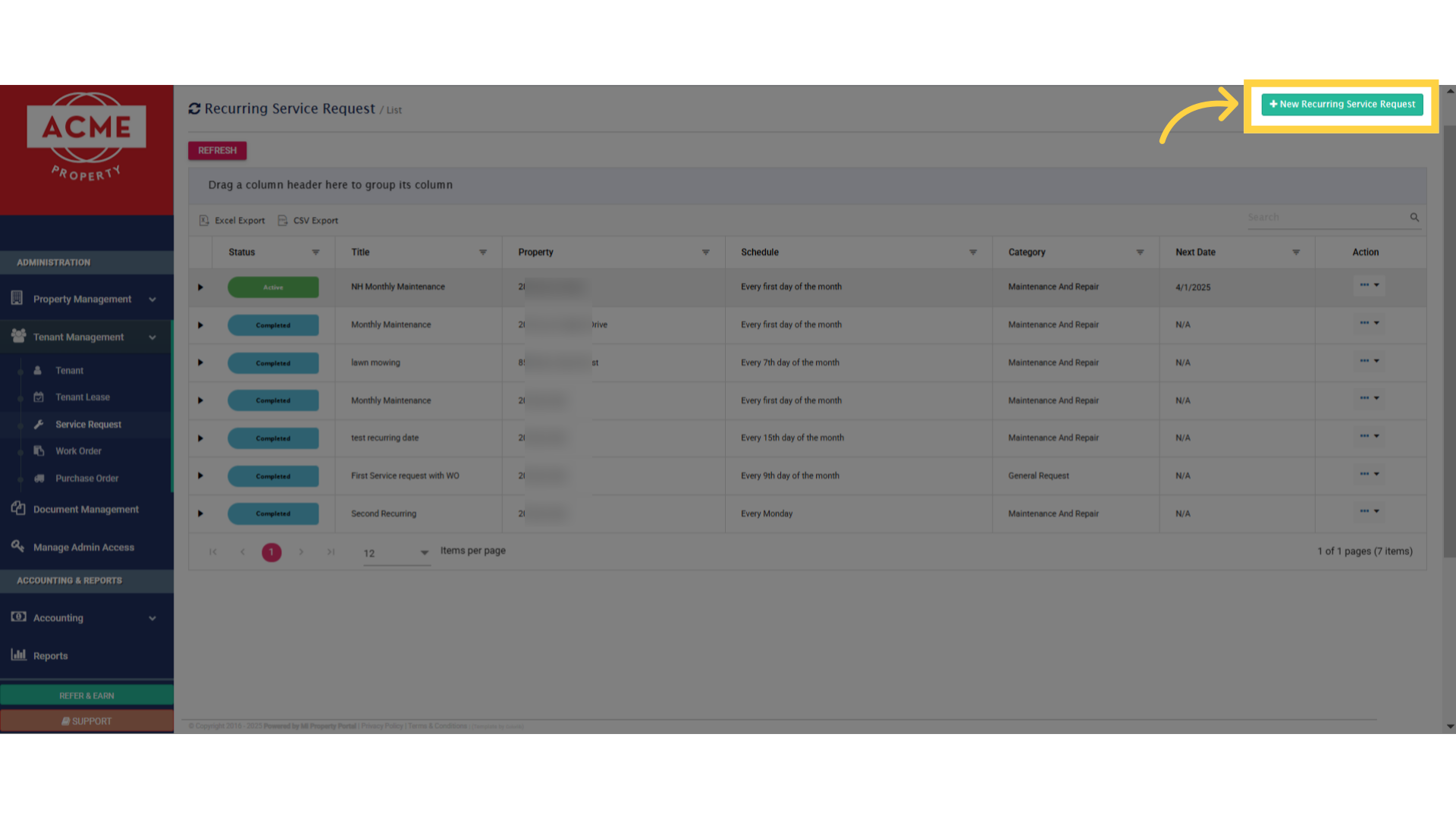Open the Schedule column filter
1456x819 pixels.
[x=973, y=253]
